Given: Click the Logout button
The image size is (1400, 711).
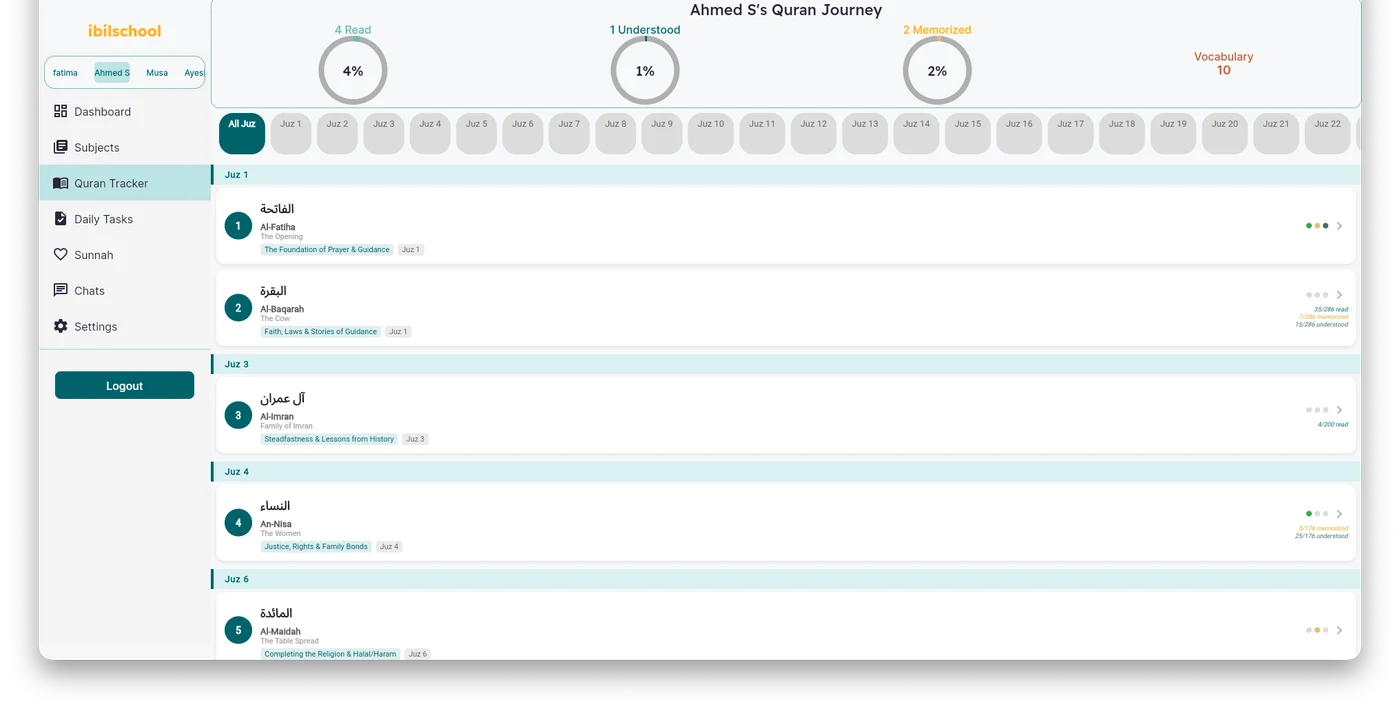Looking at the screenshot, I should point(125,385).
